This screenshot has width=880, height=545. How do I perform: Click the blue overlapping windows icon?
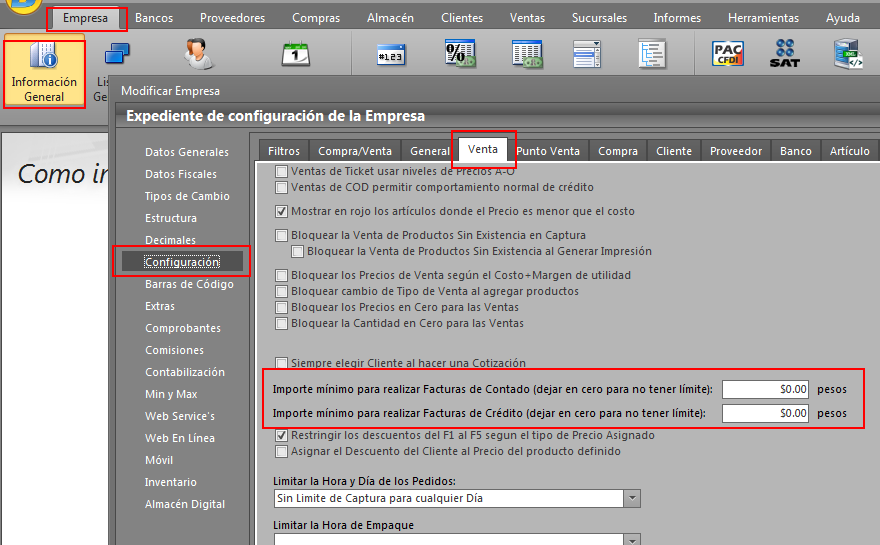coord(117,54)
